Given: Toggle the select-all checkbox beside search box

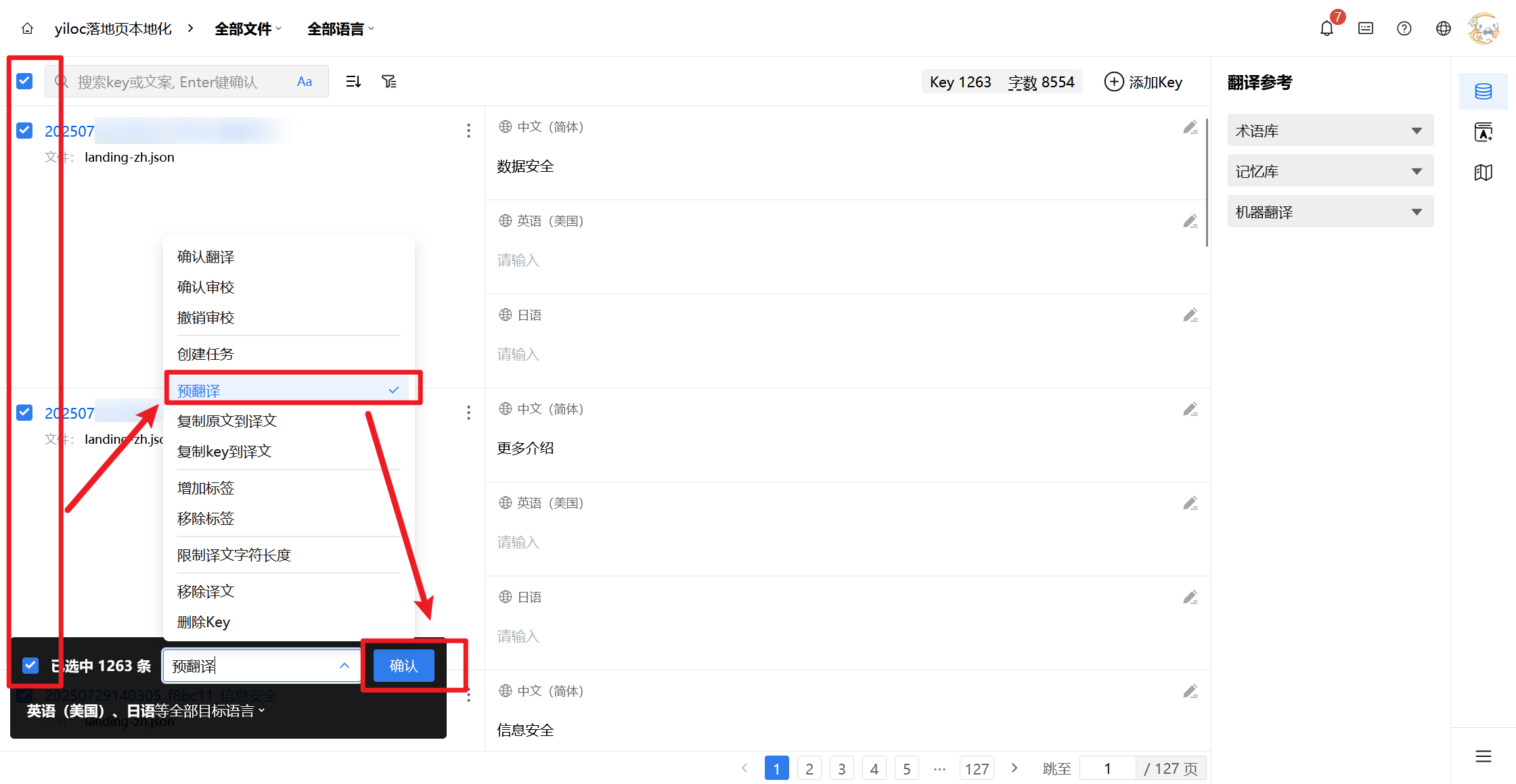Looking at the screenshot, I should pyautogui.click(x=24, y=81).
